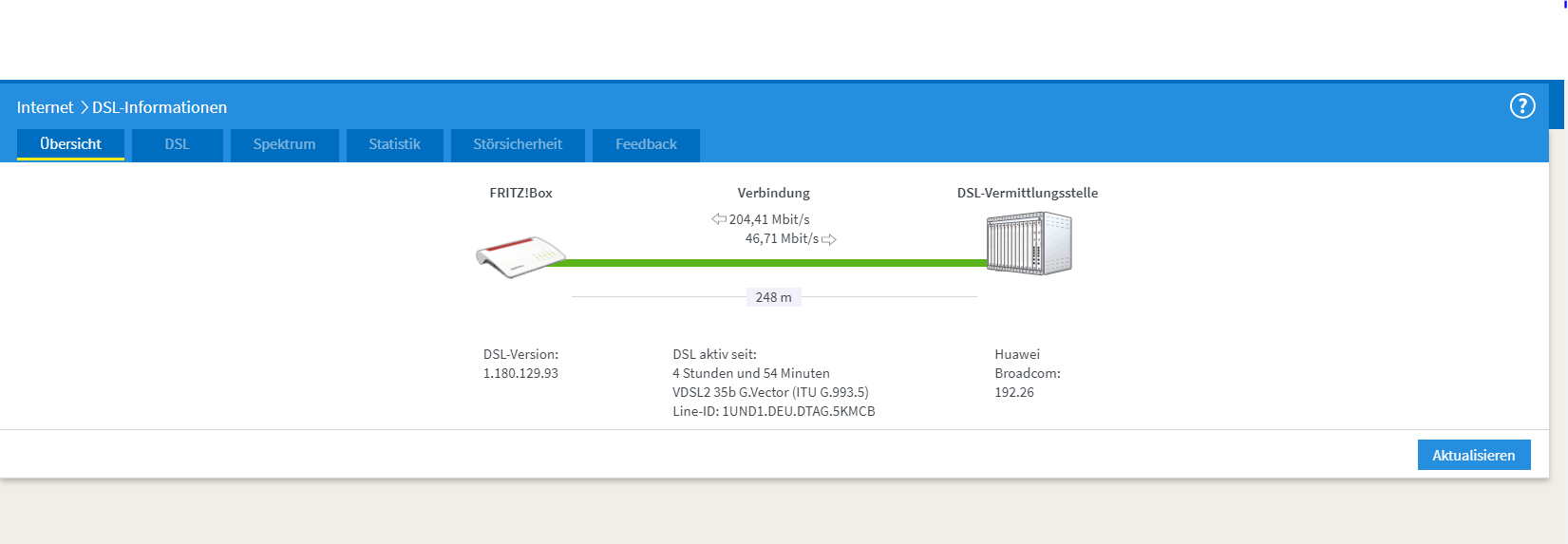This screenshot has width=1568, height=544.
Task: Click the DSL aktiv seit label
Action: 714,354
